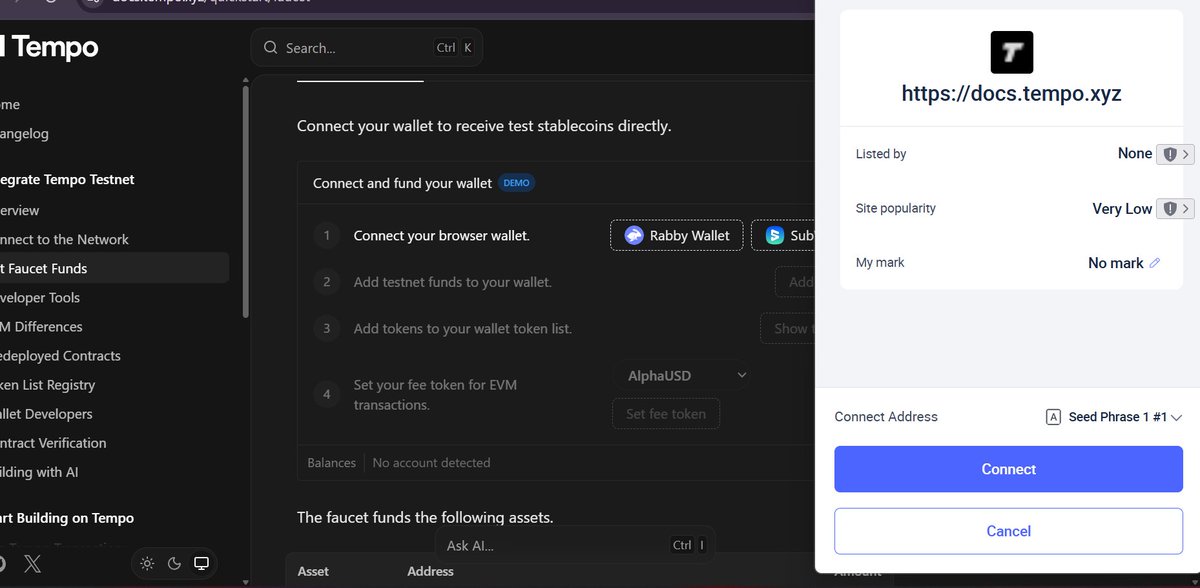Click the 'No account detected' text
Screen dimensions: 1200x588
point(431,463)
